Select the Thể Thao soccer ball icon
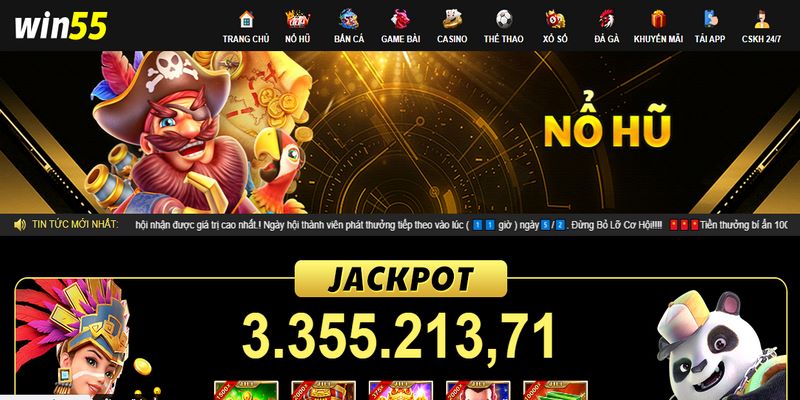Viewport: 800px width, 400px height. (504, 19)
